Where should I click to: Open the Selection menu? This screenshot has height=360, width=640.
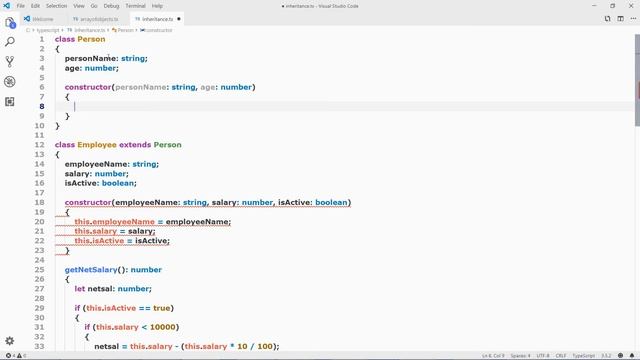coord(56,6)
